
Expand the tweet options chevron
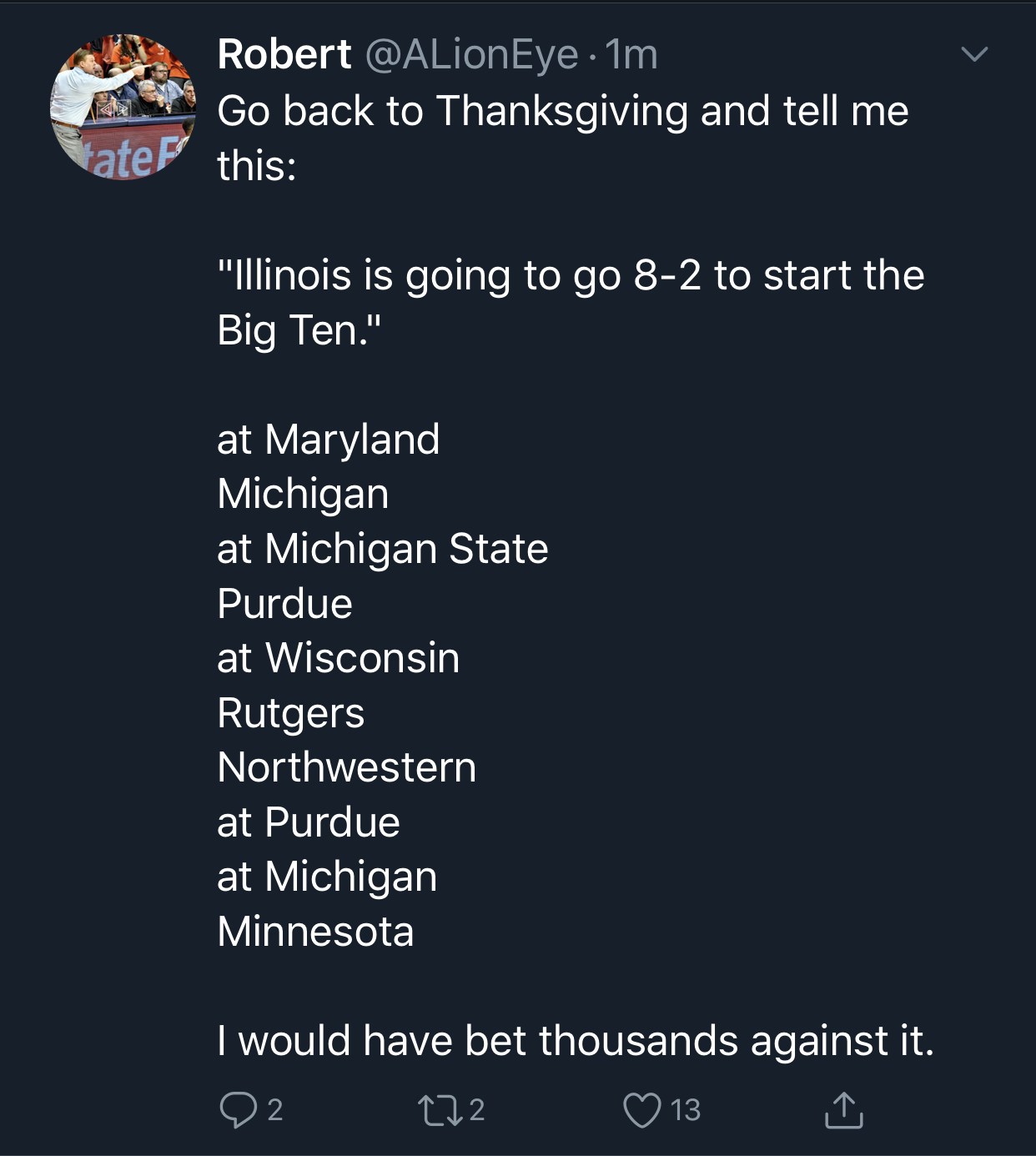973,55
